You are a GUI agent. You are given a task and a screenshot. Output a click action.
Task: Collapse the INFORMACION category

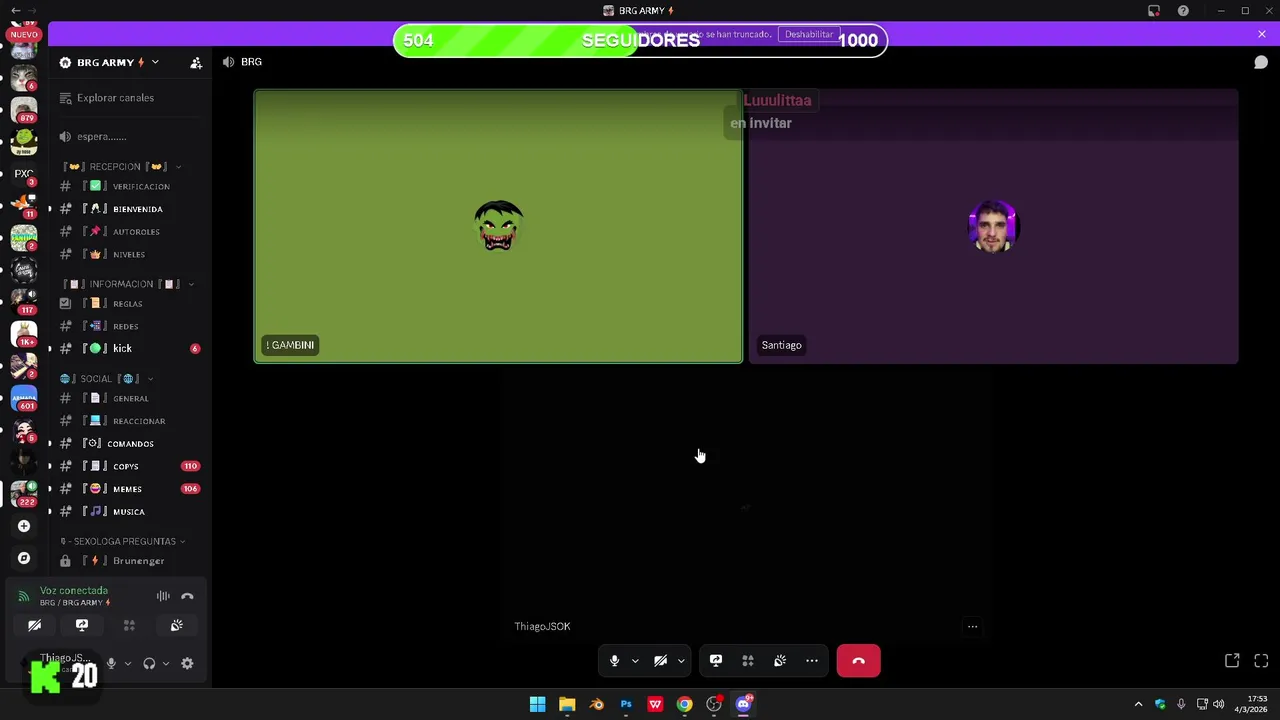pos(128,284)
